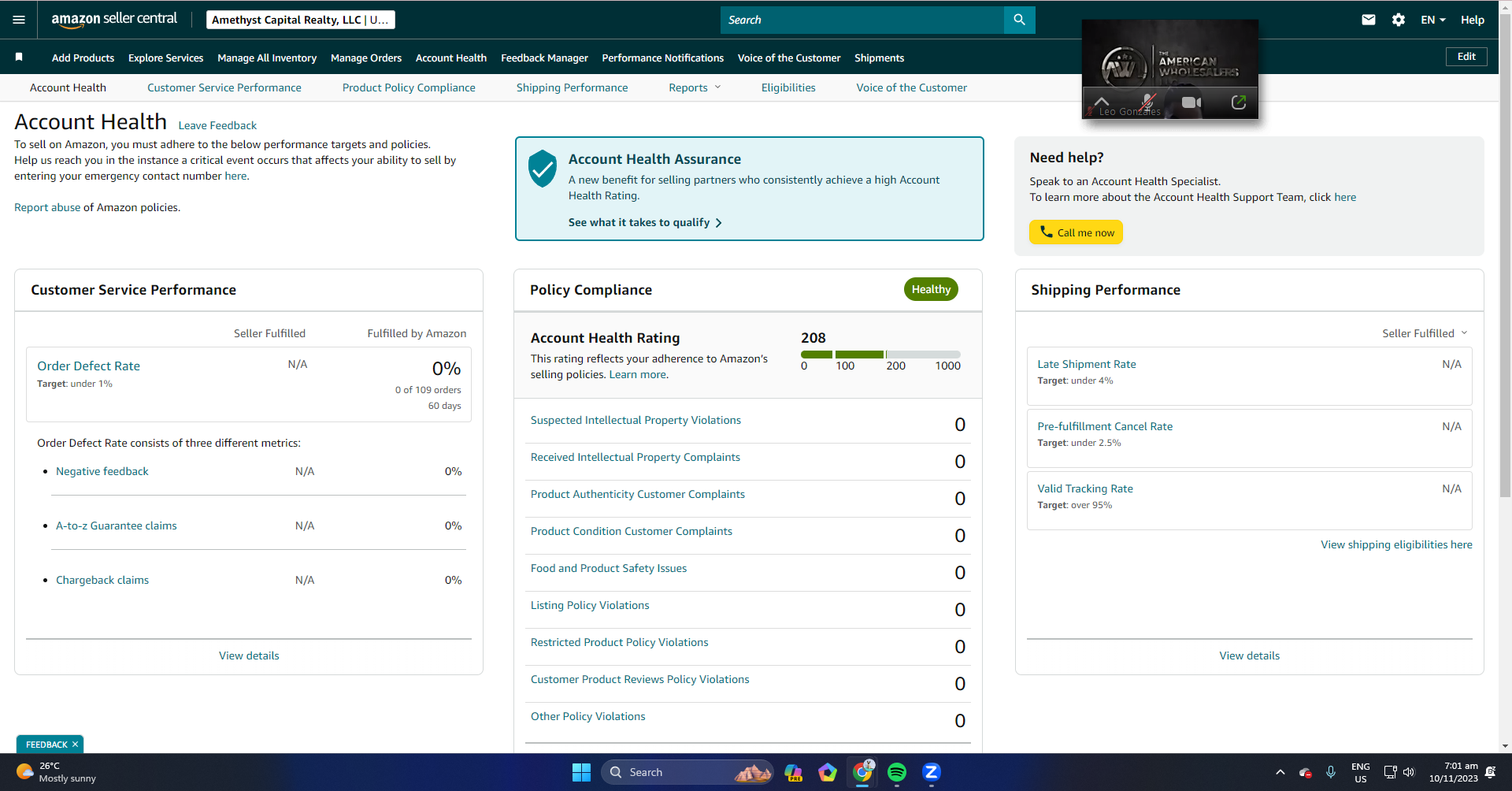Open Manage Orders menu item
Screen dimensions: 1512x791
366,58
